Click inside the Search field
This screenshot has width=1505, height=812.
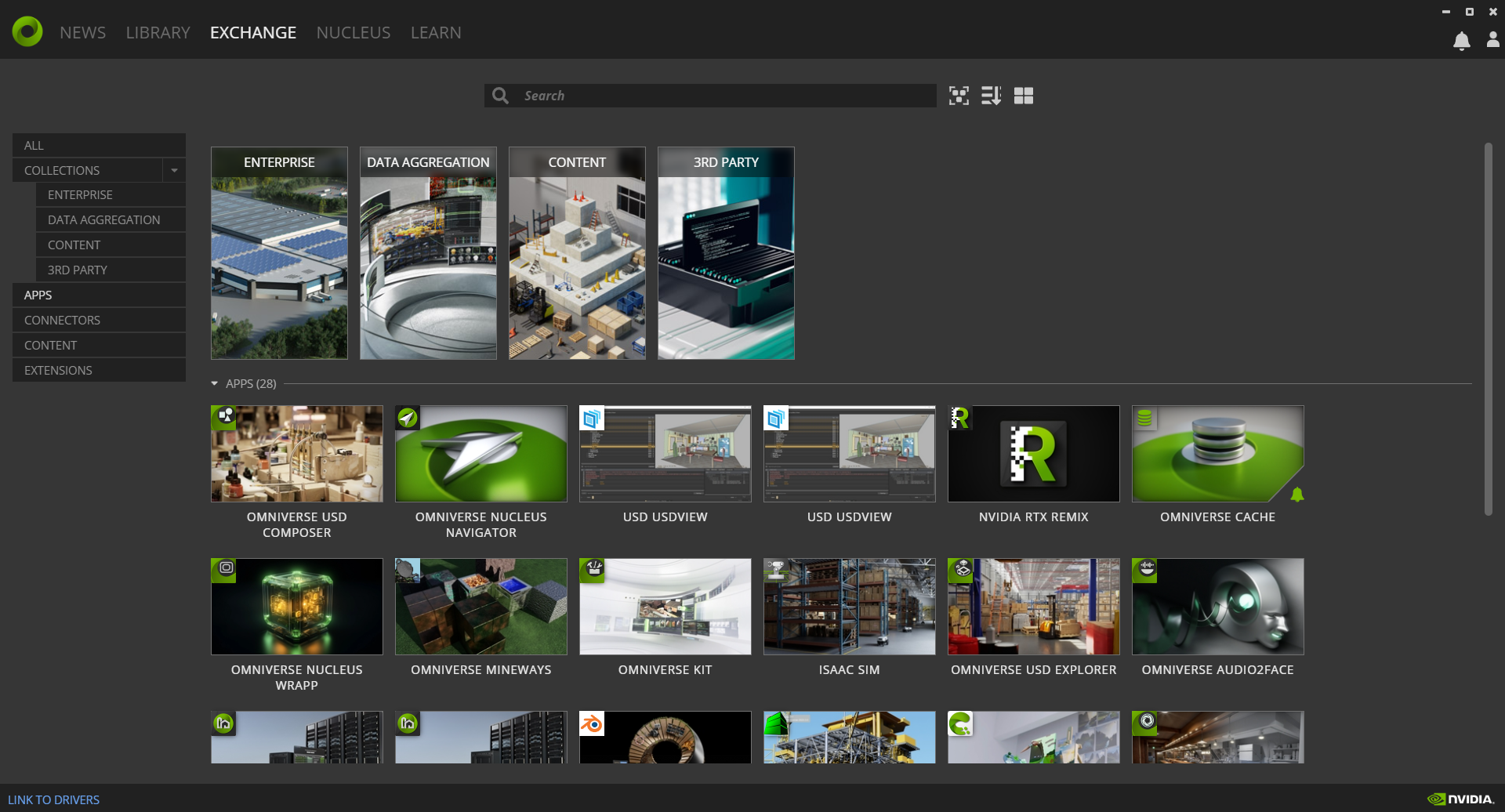point(705,95)
